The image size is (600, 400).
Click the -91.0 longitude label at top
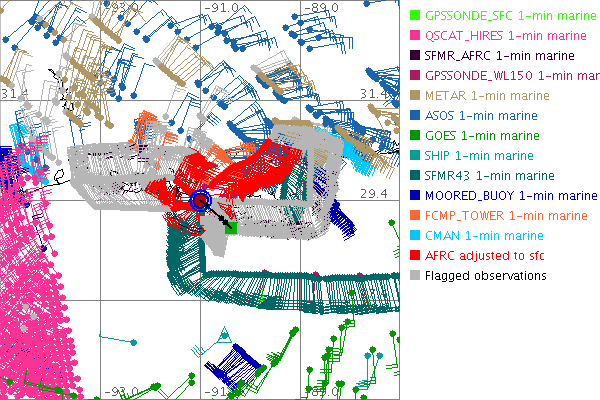pyautogui.click(x=222, y=7)
